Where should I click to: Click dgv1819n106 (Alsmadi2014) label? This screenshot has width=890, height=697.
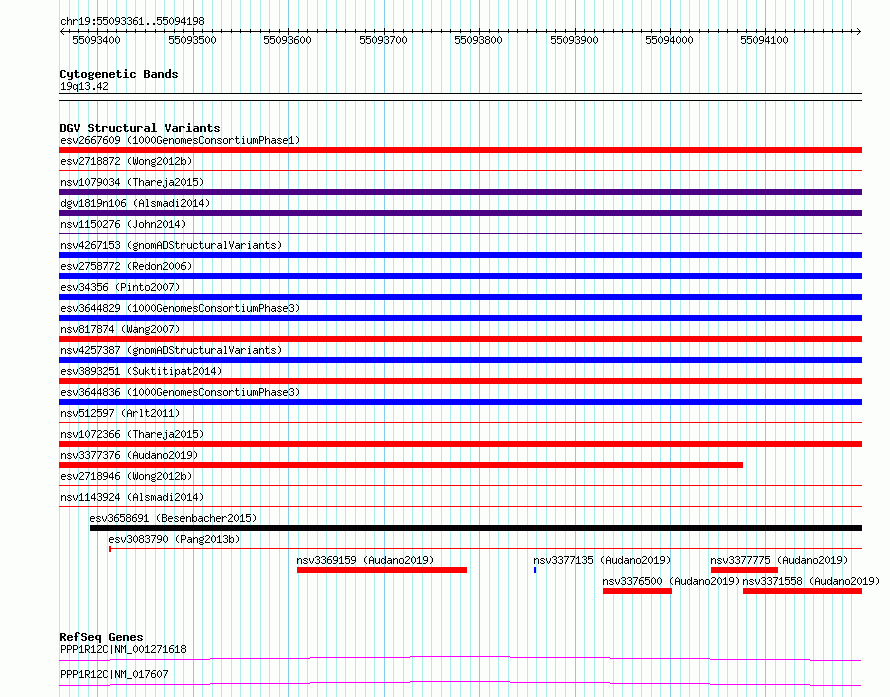135,203
